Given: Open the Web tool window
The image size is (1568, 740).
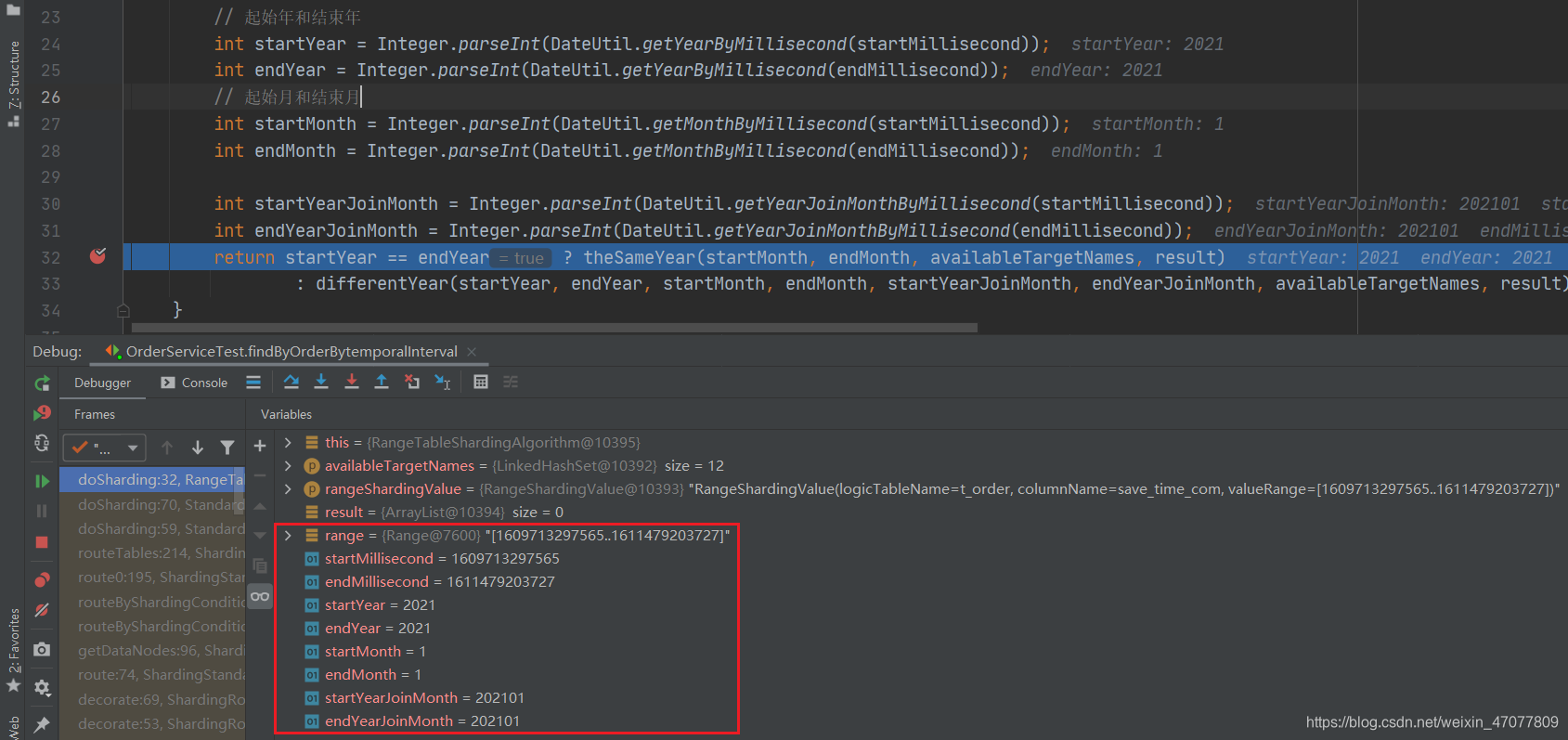Looking at the screenshot, I should 13,728.
